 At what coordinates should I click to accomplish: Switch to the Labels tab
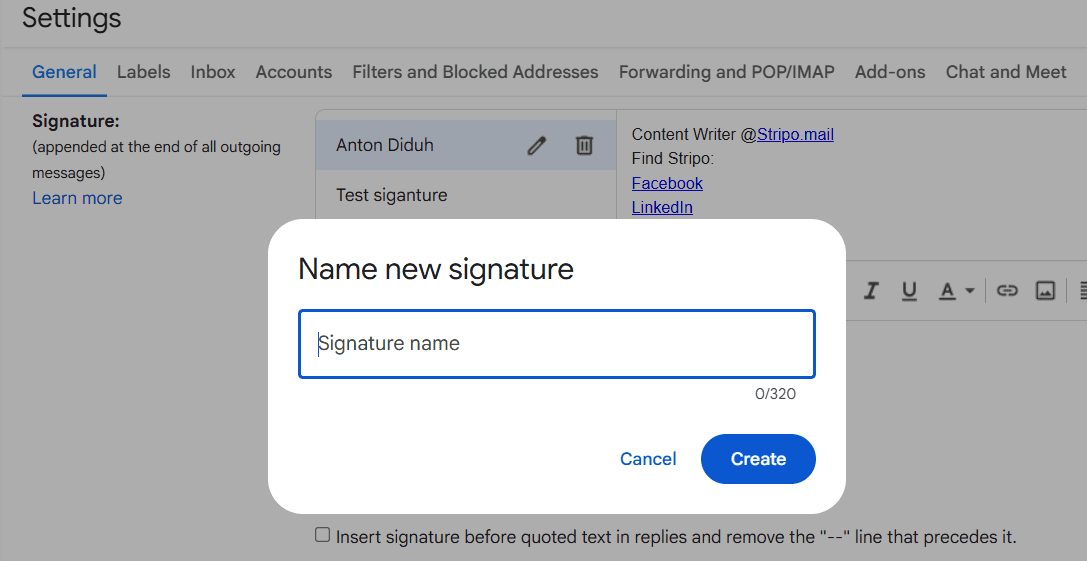click(x=144, y=72)
